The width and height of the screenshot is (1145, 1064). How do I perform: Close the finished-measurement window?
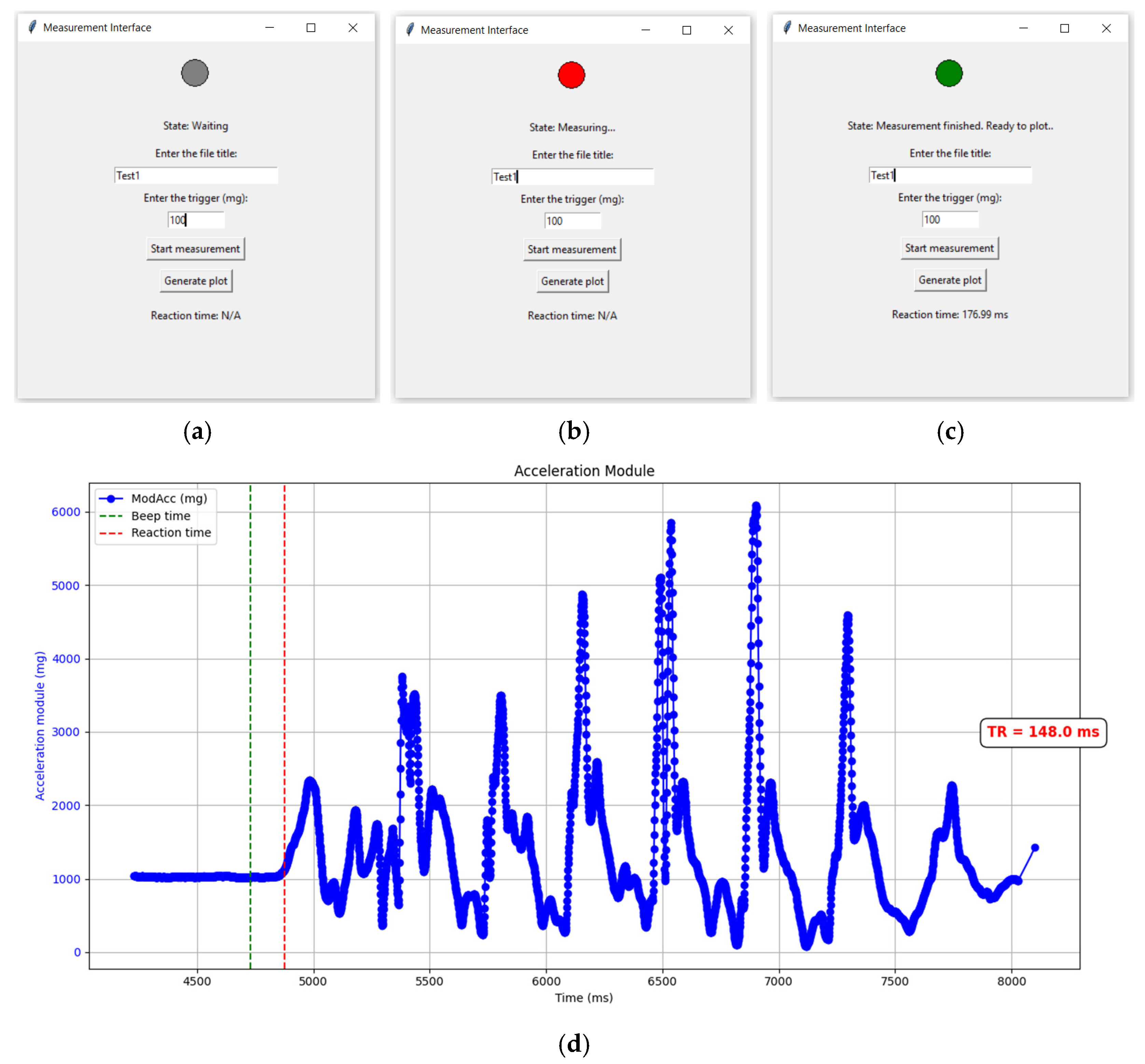(1106, 28)
